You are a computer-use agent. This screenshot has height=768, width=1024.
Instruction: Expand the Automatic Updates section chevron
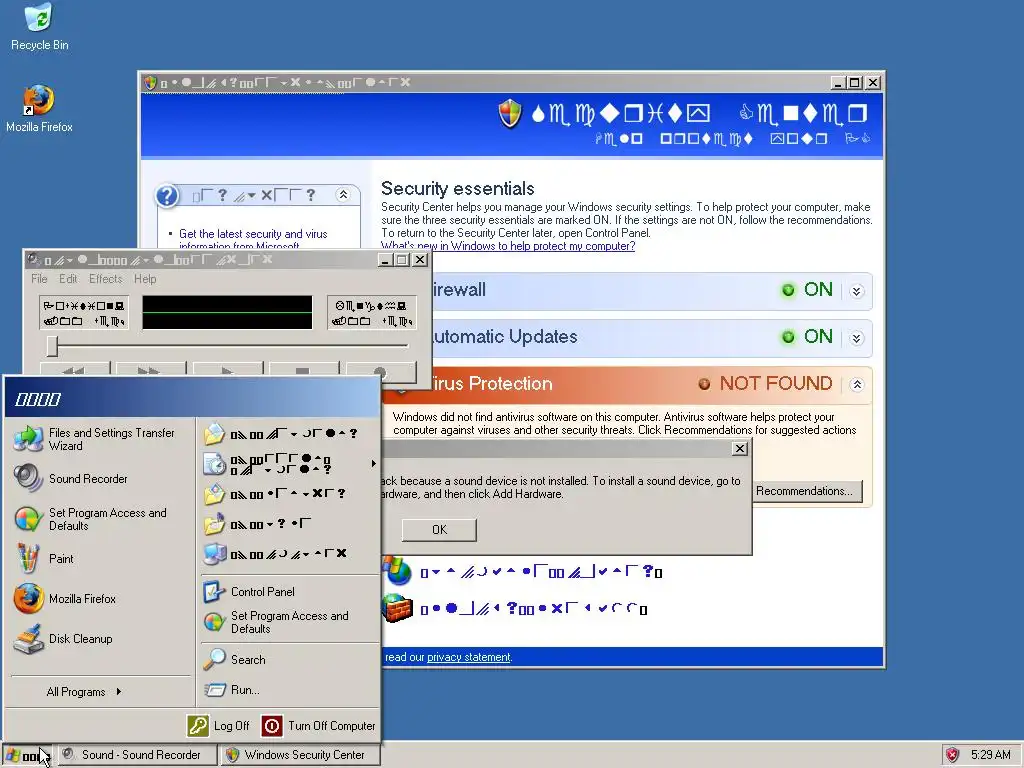point(857,338)
